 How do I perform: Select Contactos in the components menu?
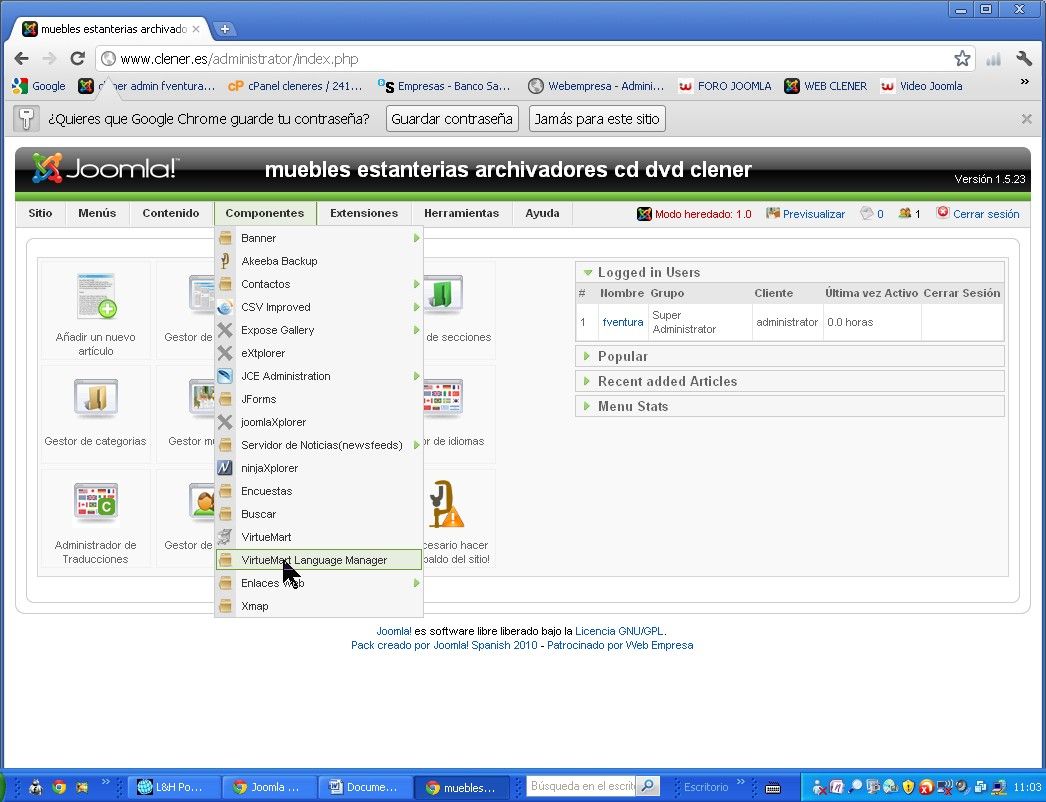(x=319, y=284)
